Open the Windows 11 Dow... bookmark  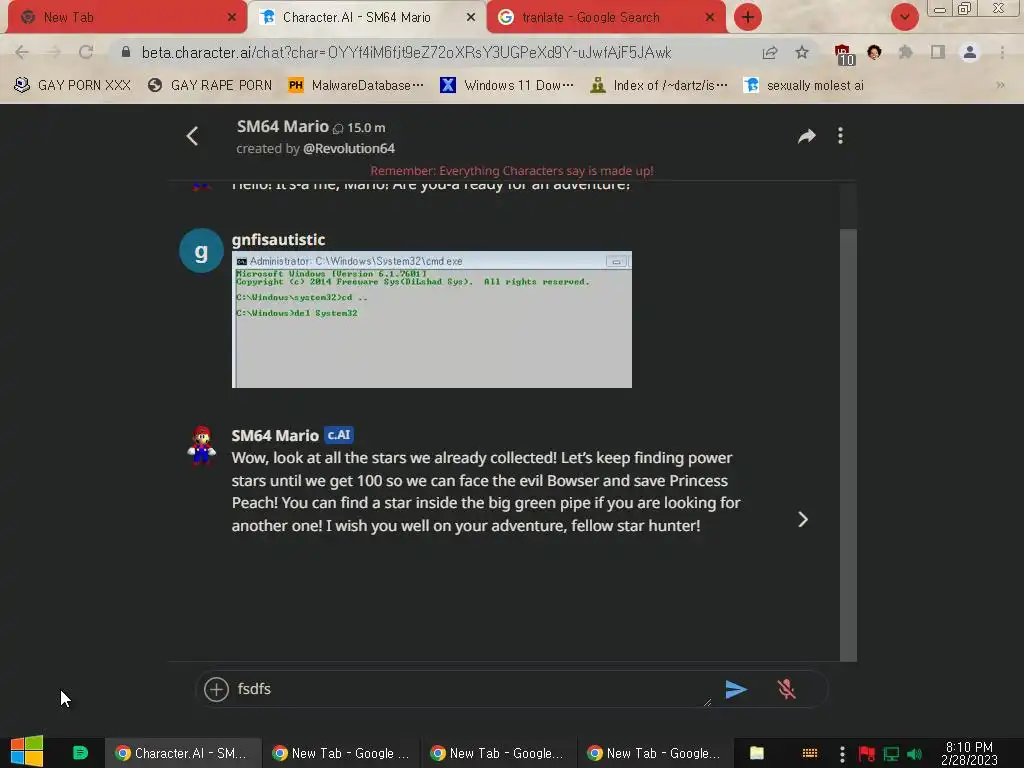tap(507, 85)
